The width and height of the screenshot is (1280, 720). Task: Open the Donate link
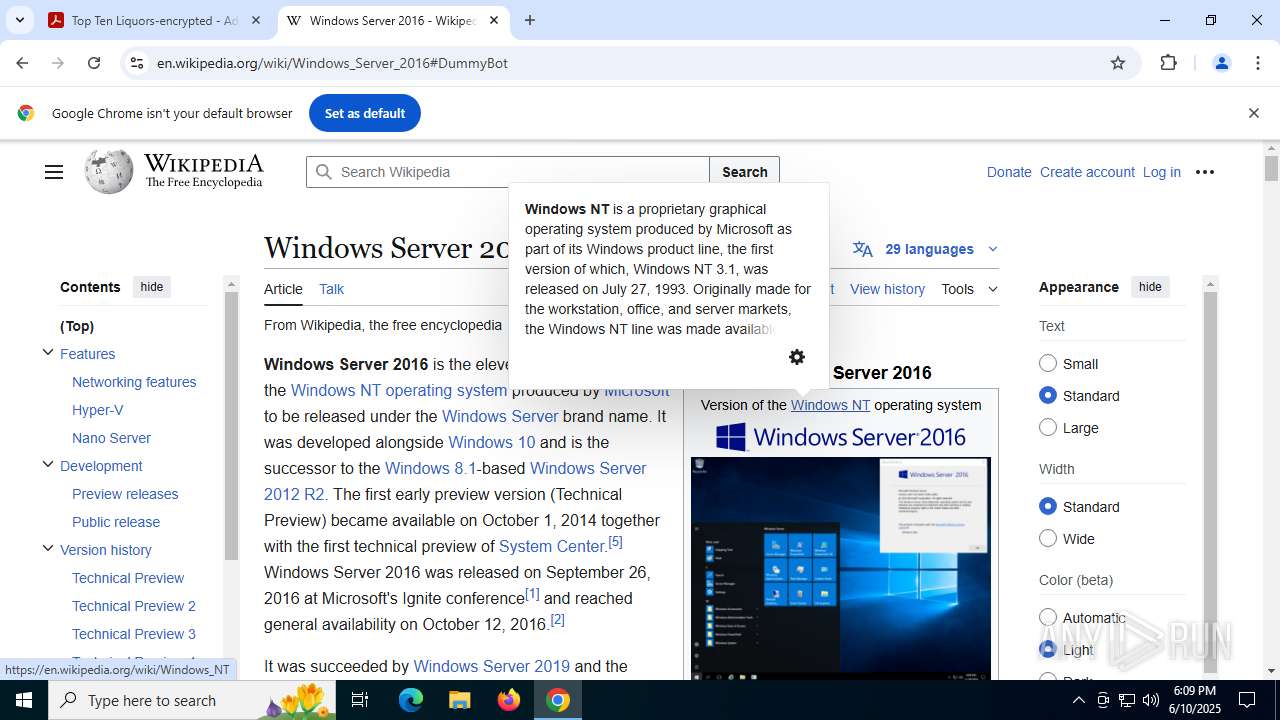tap(1009, 172)
